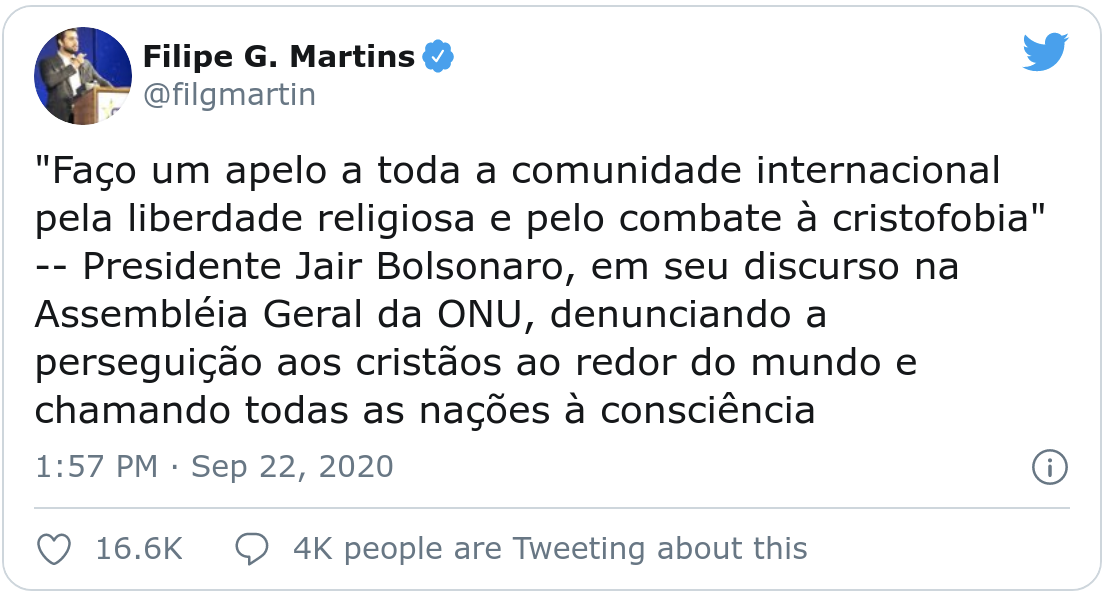Click the blue verified badge

point(438,57)
